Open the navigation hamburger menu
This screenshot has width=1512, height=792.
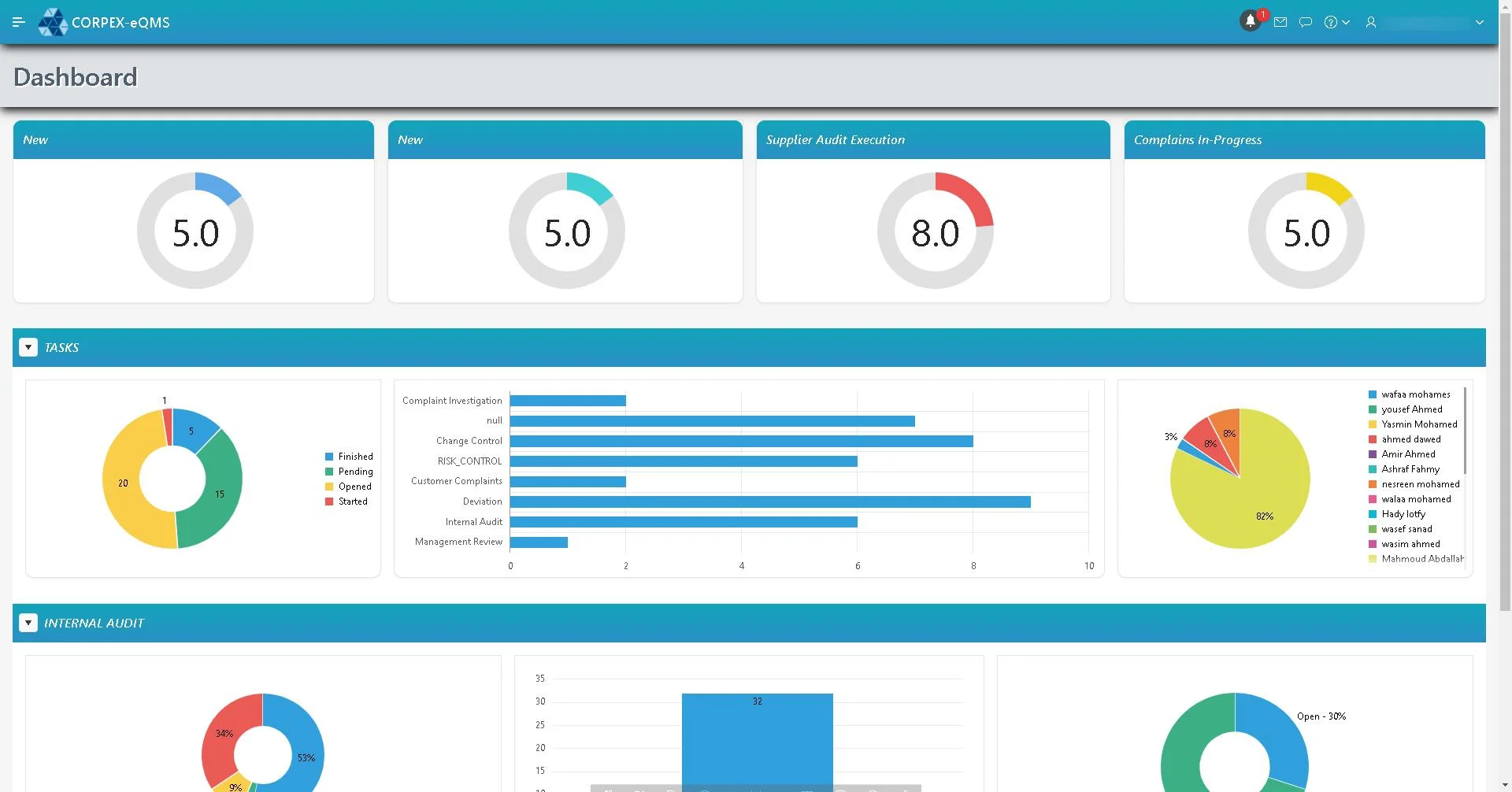click(19, 21)
